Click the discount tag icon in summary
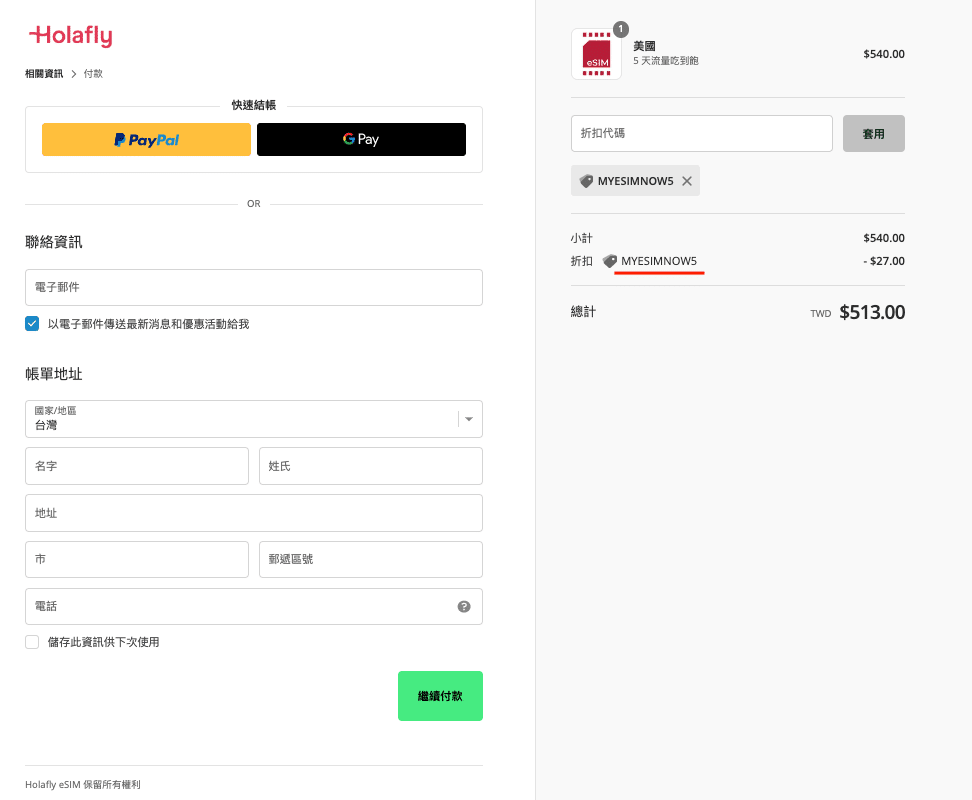 pyautogui.click(x=610, y=261)
